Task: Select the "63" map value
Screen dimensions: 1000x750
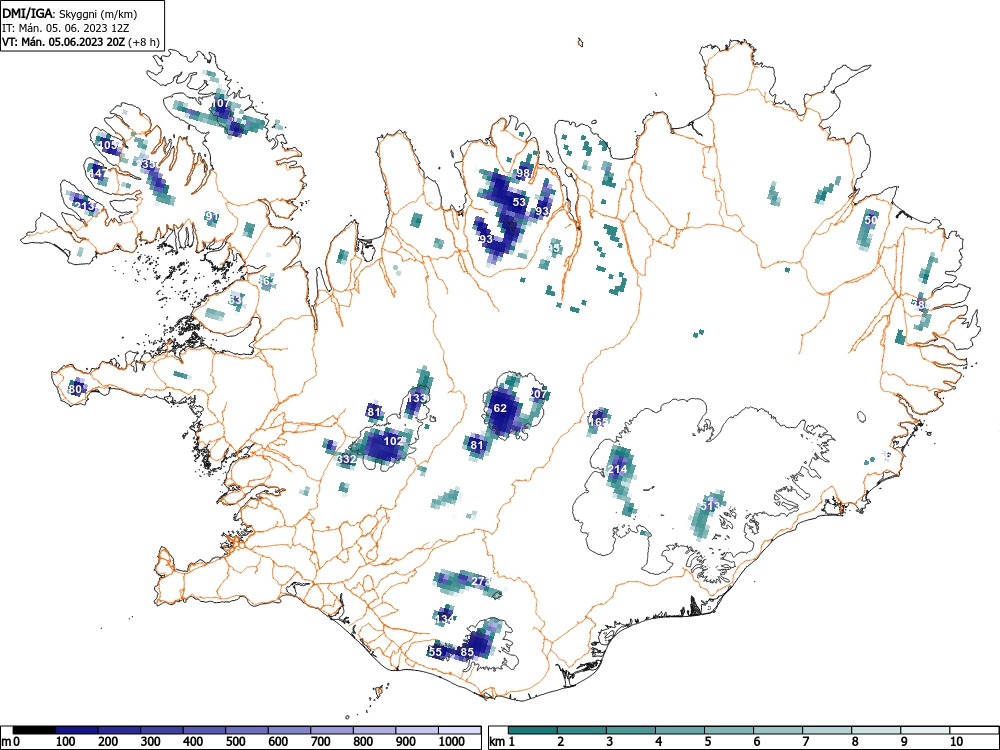Action: (x=235, y=299)
